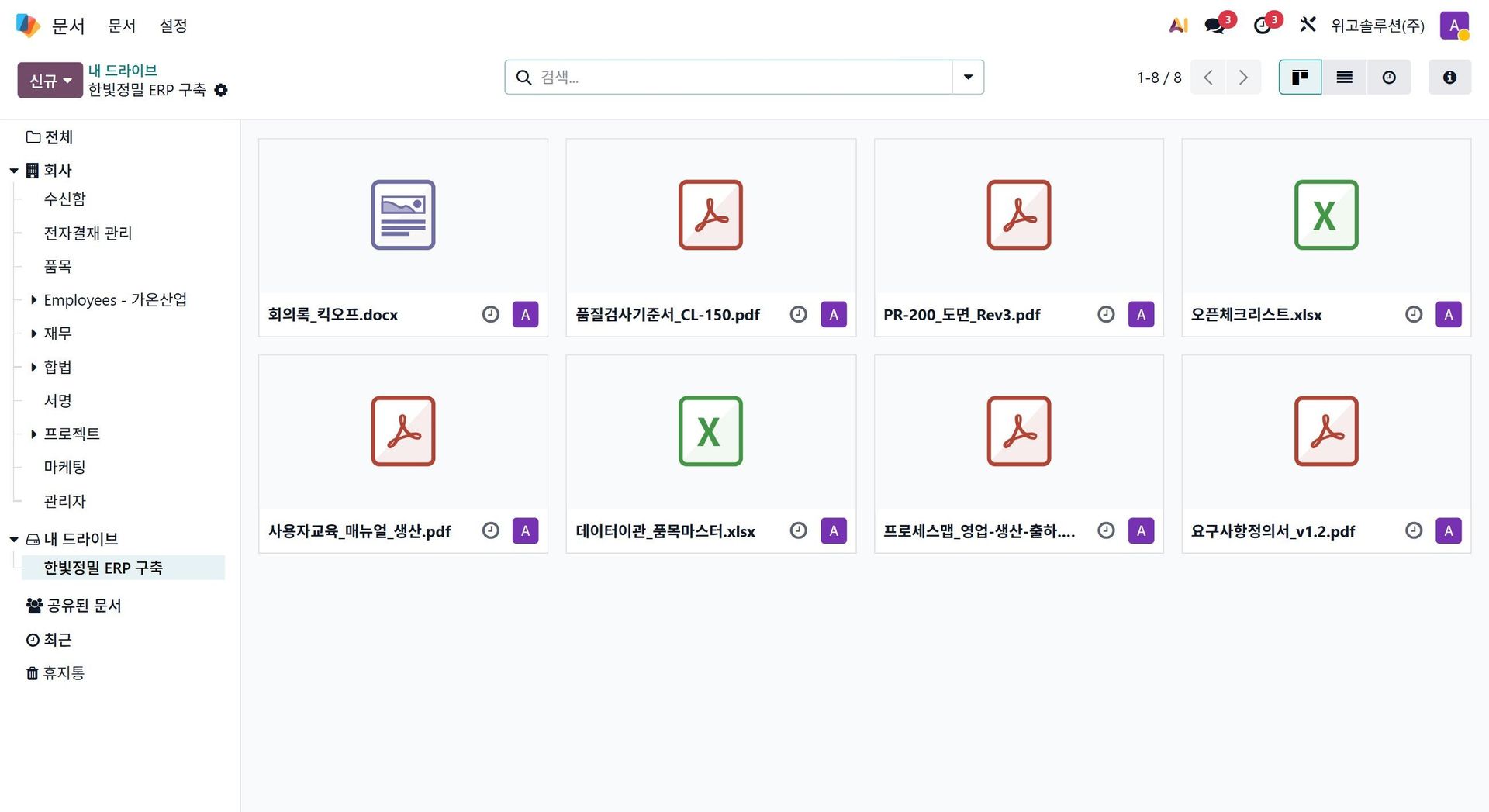
Task: Click the 내 드라이브 breadcrumb link
Action: pyautogui.click(x=123, y=70)
